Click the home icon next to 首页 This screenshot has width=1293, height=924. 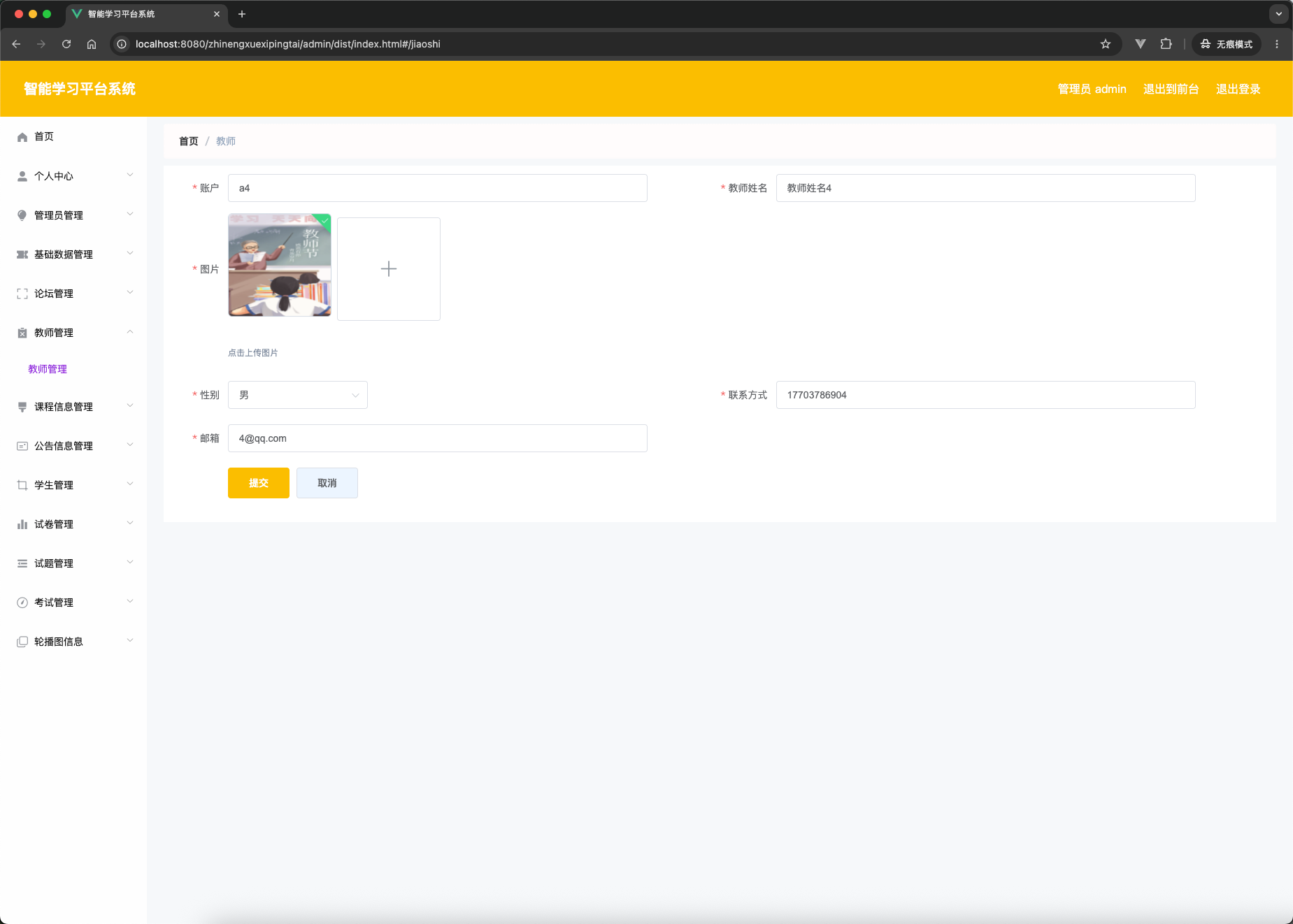pos(22,137)
